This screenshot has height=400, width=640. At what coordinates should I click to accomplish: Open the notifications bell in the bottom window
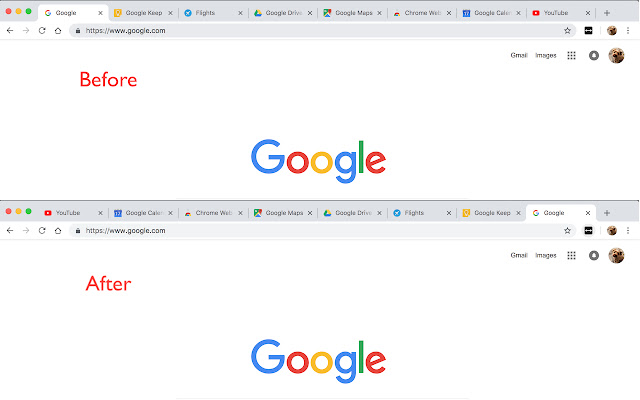(x=594, y=256)
